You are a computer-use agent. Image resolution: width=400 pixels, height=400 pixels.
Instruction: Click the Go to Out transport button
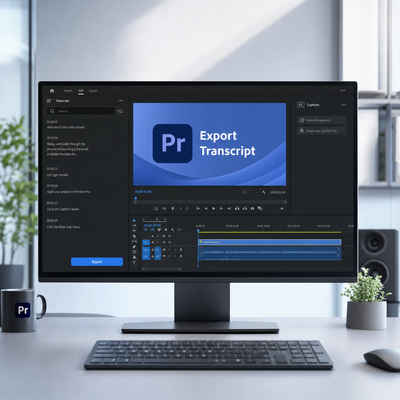(x=229, y=208)
